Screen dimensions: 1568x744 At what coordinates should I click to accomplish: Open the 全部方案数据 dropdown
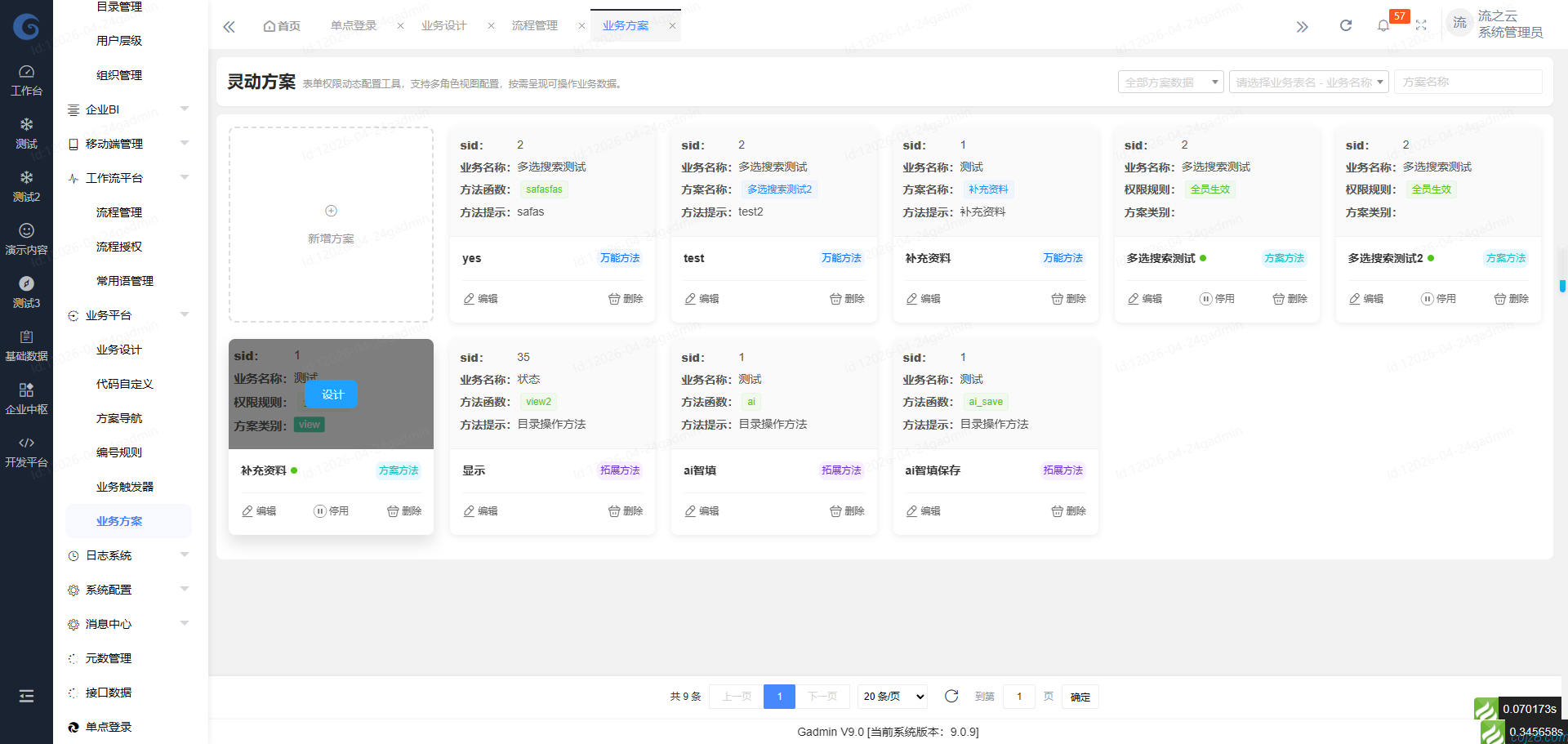coord(1170,82)
